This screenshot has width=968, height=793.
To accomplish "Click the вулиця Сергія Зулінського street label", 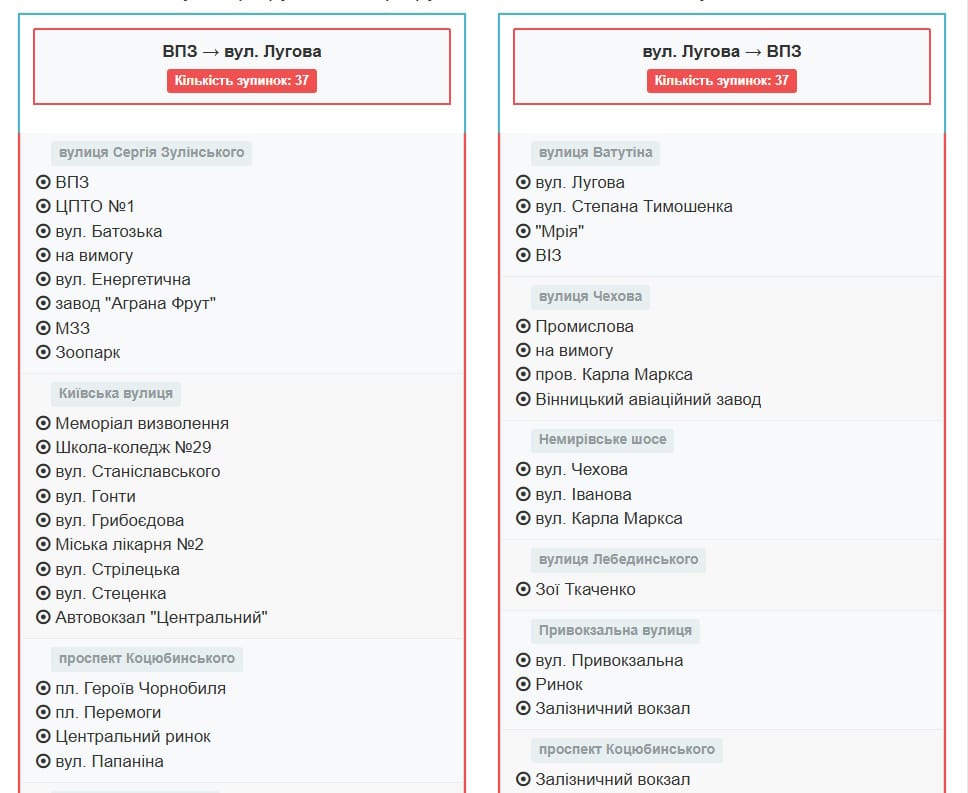I will (x=152, y=152).
